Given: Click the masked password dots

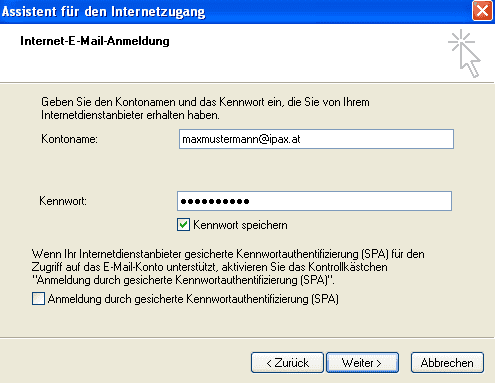Looking at the screenshot, I should (x=215, y=201).
